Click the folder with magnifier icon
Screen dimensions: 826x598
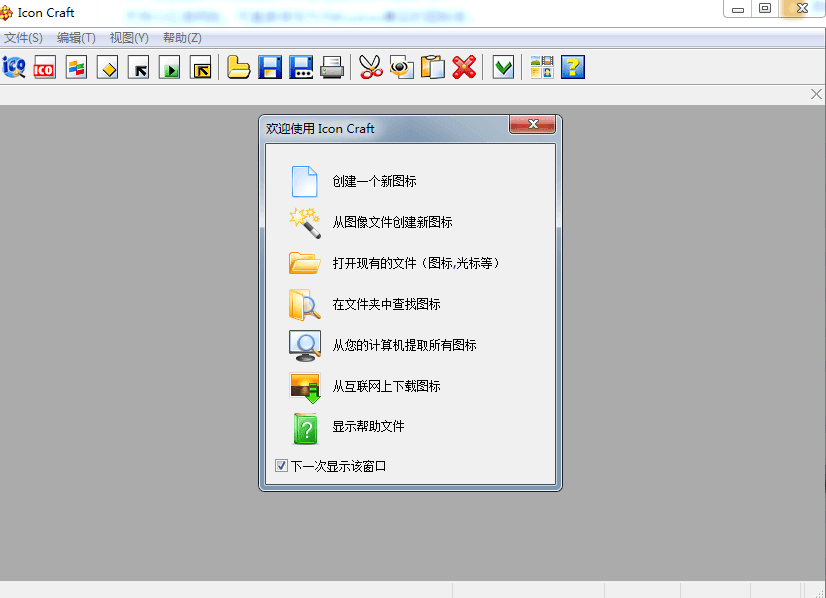coord(304,304)
